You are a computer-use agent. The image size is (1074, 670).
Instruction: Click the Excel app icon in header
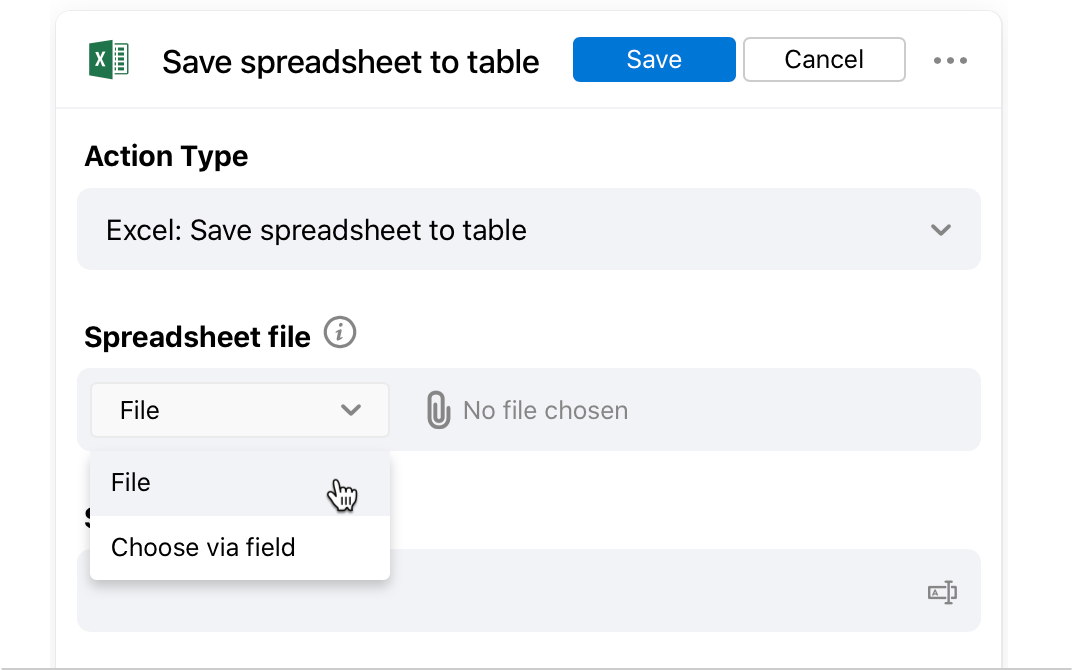(109, 60)
